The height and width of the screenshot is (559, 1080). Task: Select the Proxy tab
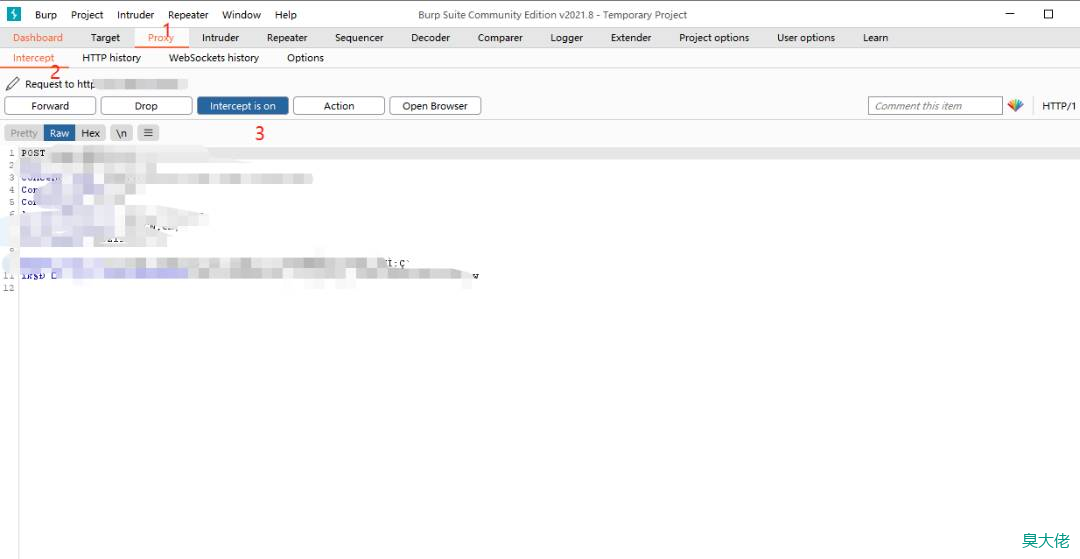(x=160, y=38)
